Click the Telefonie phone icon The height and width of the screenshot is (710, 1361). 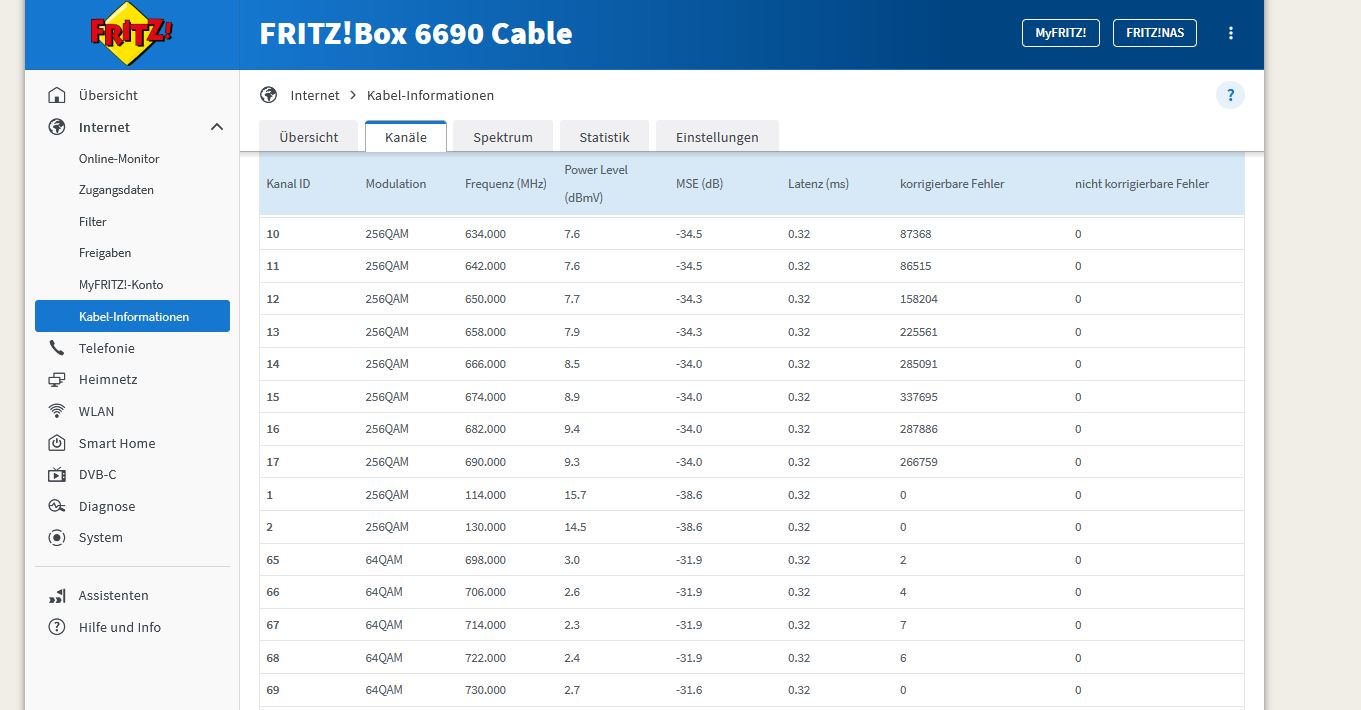pos(57,349)
